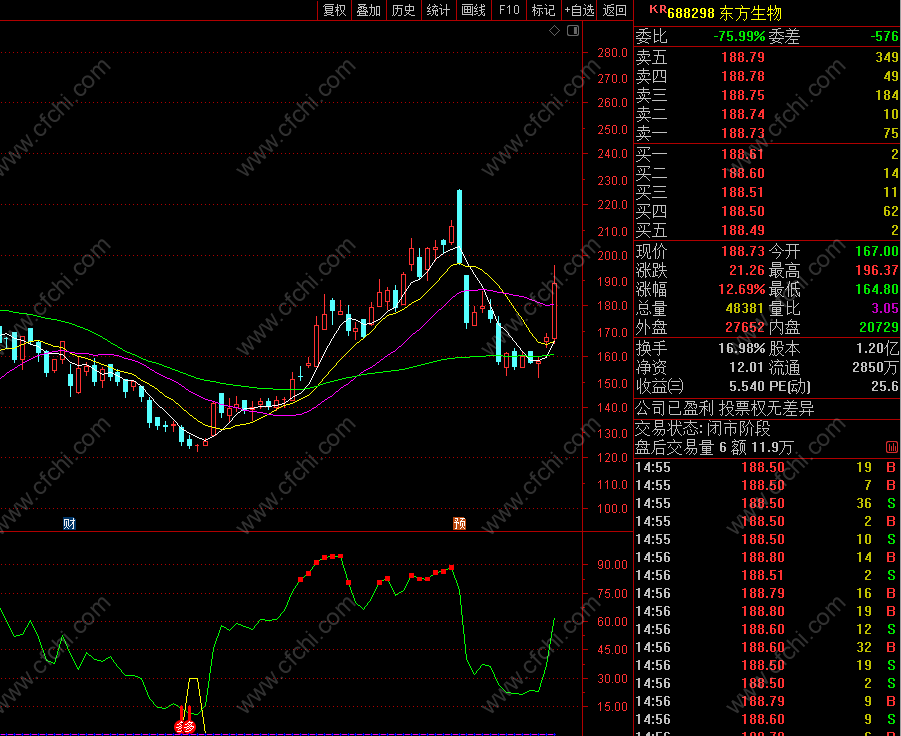The width and height of the screenshot is (901, 736).
Task: Select the 买四 188.50 bid row
Action: point(767,211)
